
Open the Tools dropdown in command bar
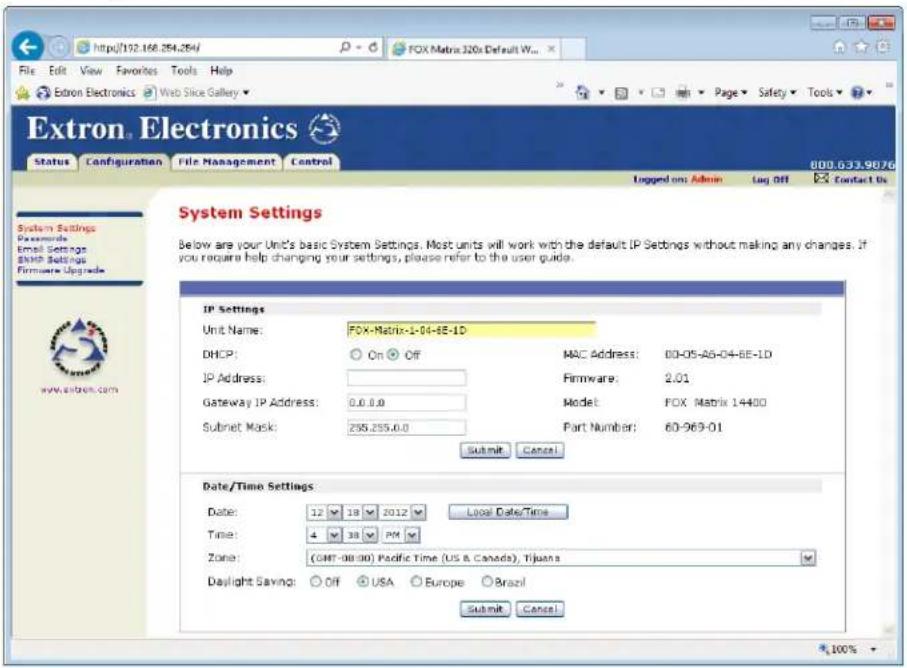(x=824, y=93)
